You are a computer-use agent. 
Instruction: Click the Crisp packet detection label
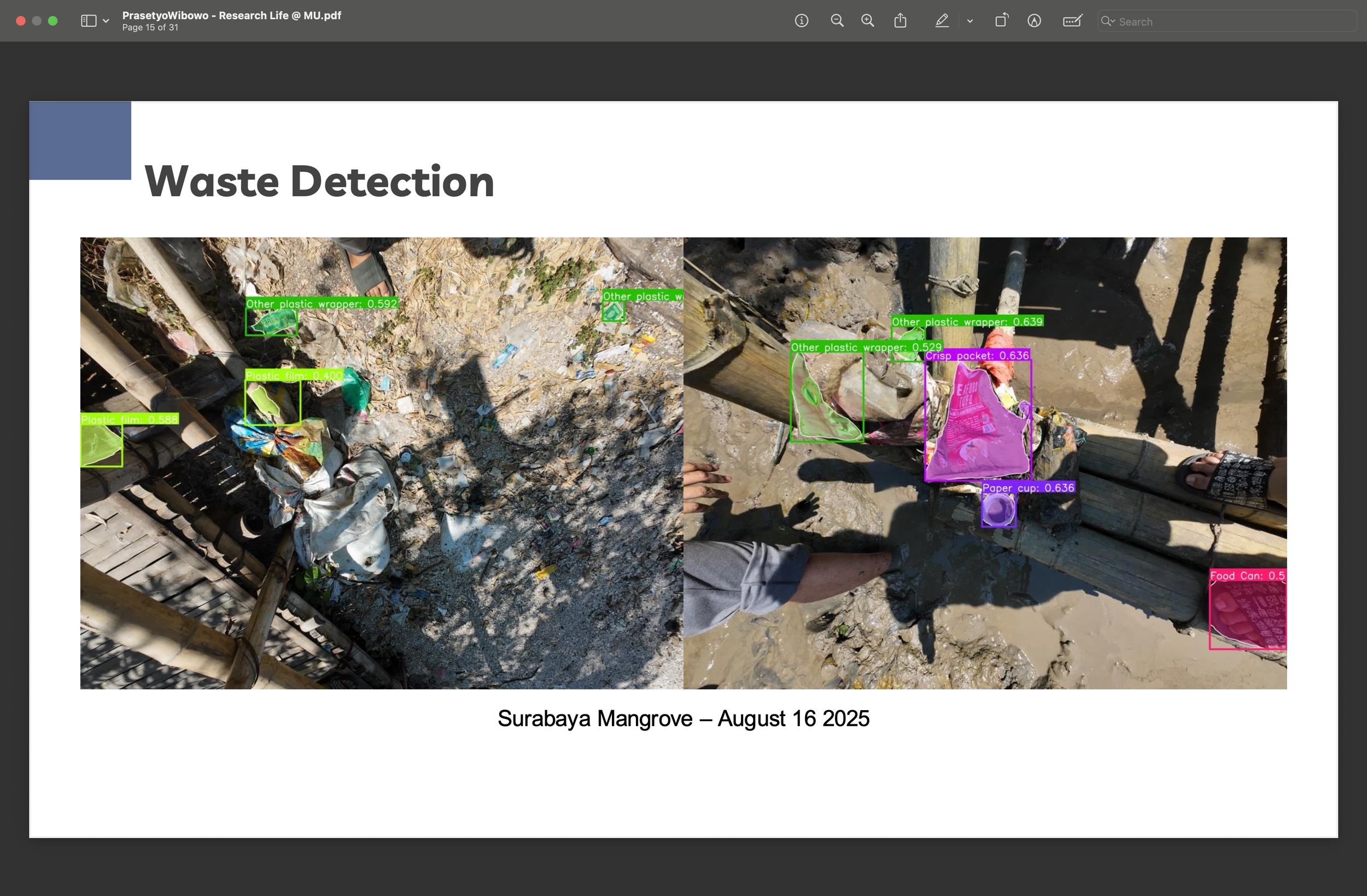click(977, 355)
